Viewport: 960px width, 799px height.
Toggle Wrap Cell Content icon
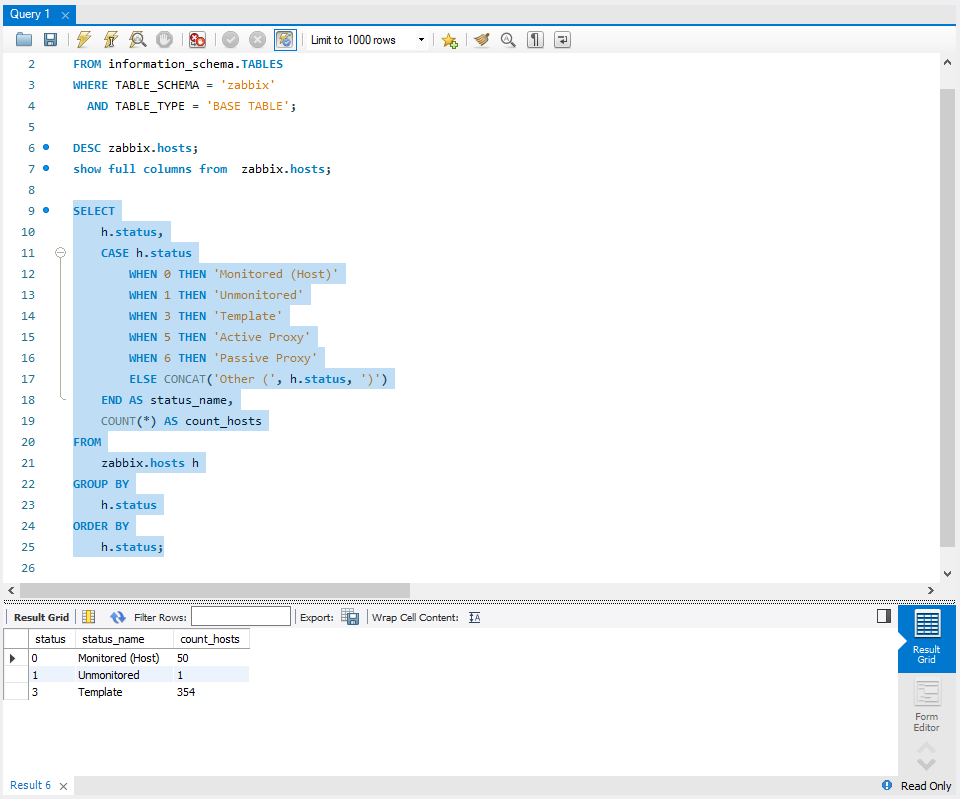pyautogui.click(x=474, y=617)
